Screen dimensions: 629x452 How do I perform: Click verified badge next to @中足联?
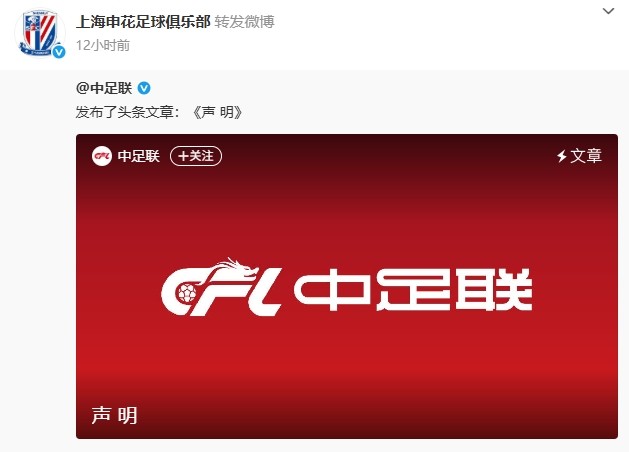(144, 88)
